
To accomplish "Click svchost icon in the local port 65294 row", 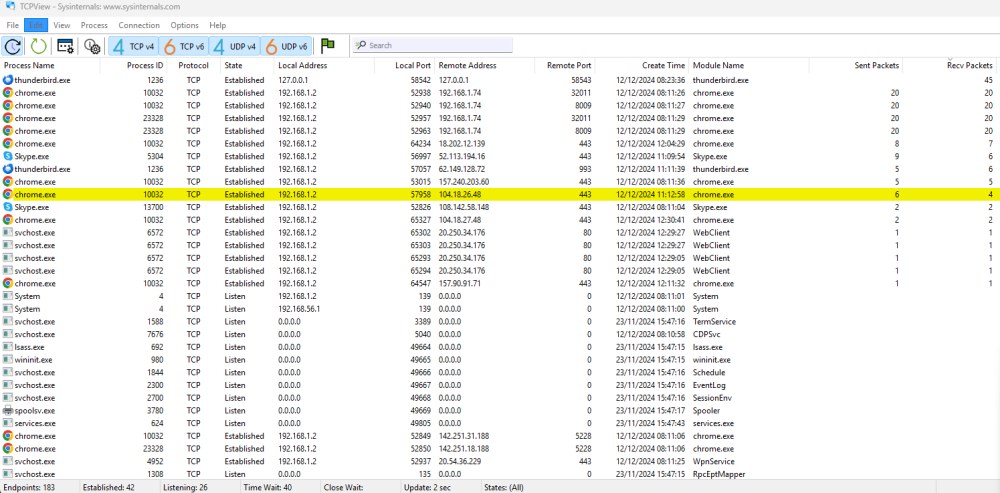I will coord(8,270).
